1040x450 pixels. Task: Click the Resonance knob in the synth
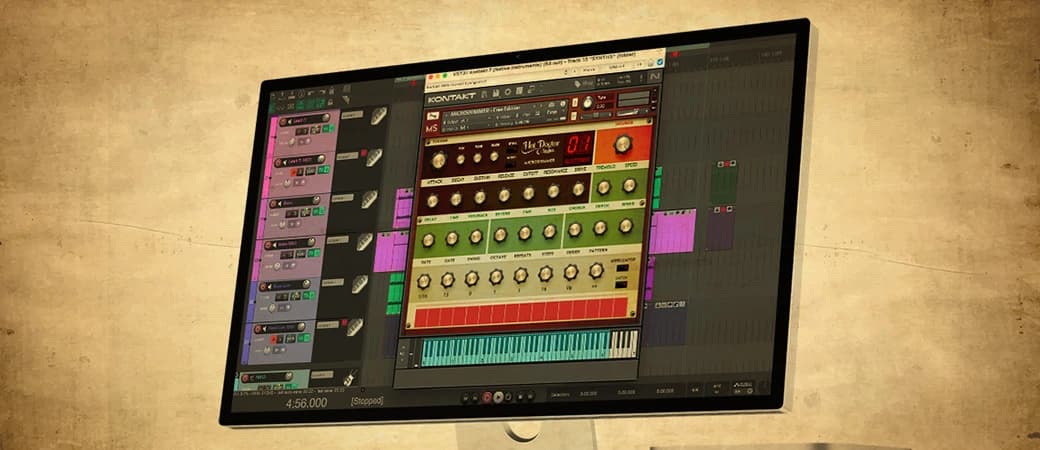point(553,191)
